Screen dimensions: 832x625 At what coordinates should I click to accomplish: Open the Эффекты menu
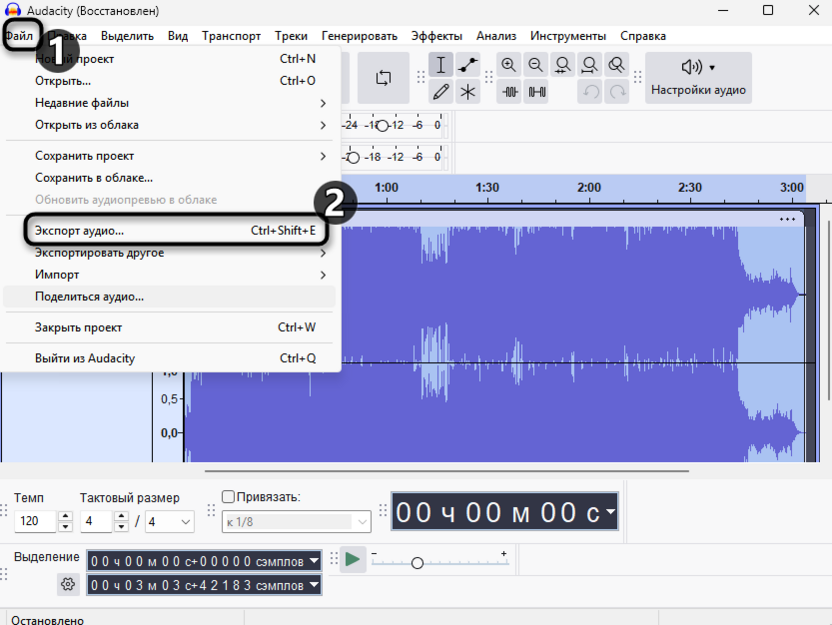tap(437, 36)
